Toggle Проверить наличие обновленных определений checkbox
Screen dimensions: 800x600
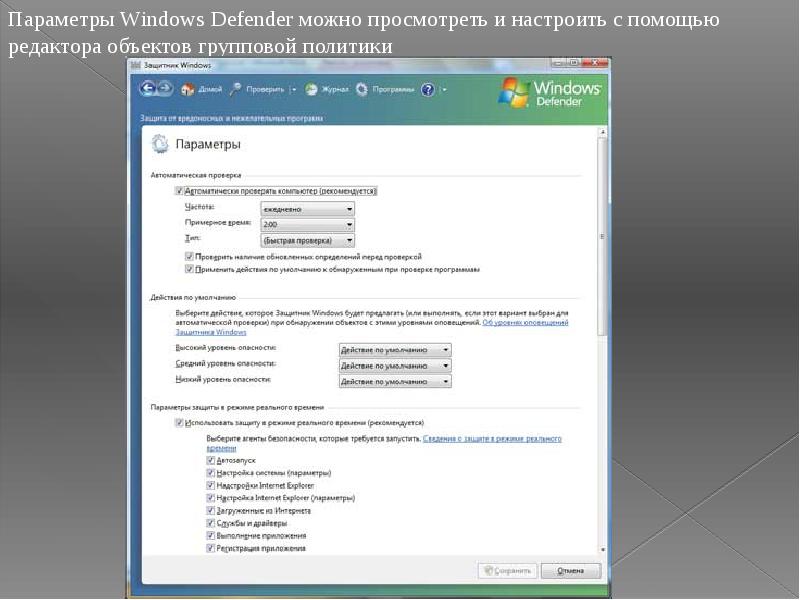coord(189,257)
